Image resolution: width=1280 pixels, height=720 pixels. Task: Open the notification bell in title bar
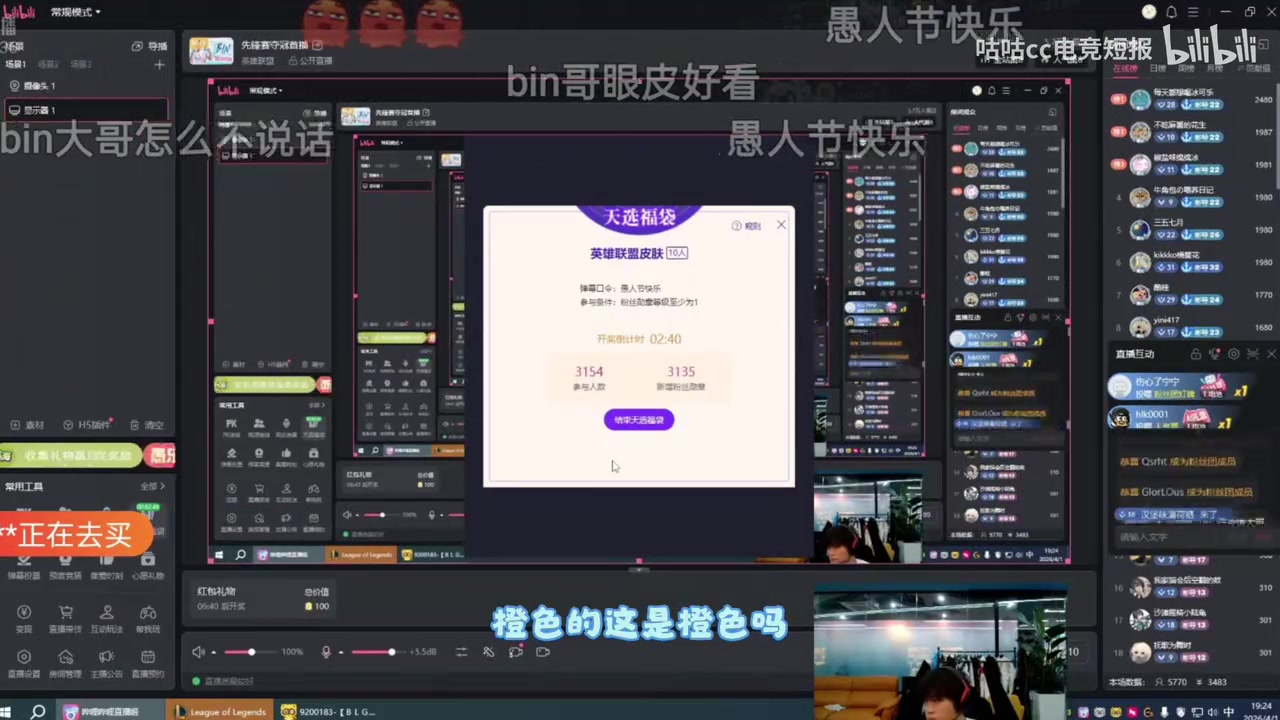[1172, 12]
